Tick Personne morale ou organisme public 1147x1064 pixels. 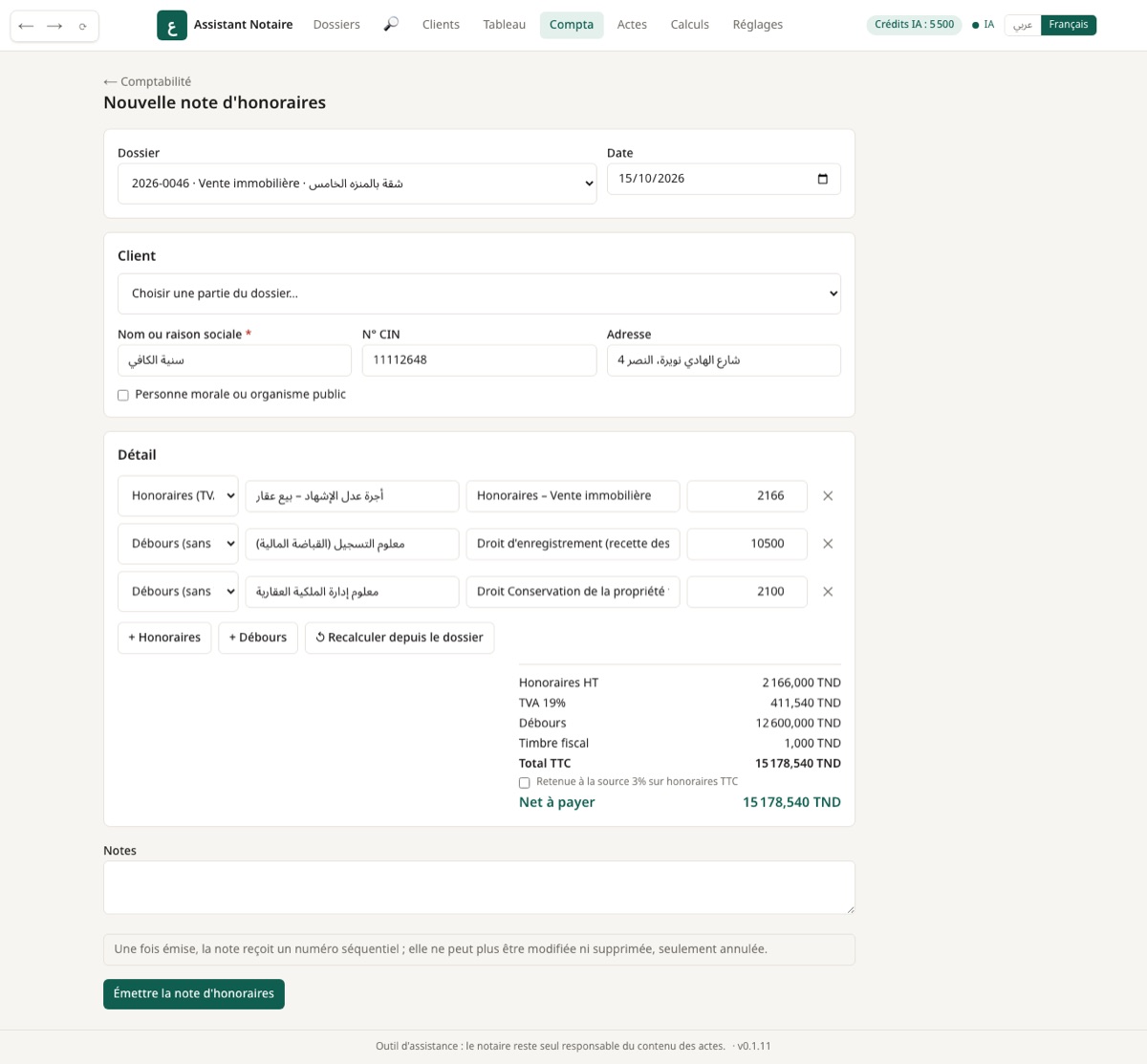click(x=123, y=395)
